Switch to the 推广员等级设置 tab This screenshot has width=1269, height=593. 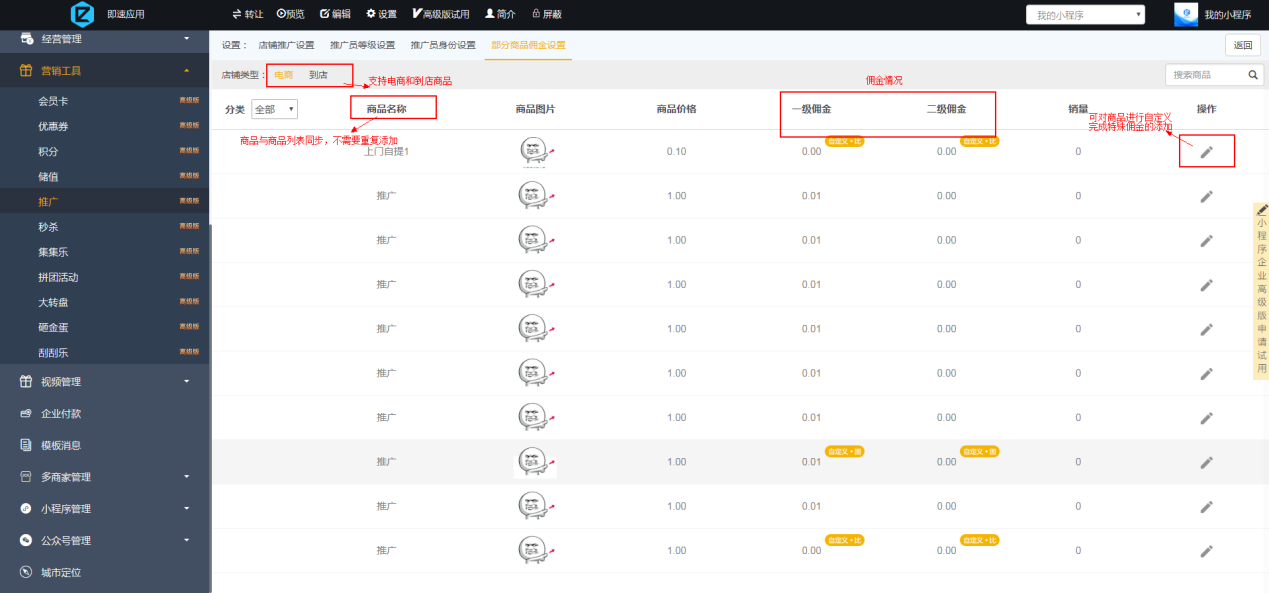tap(362, 45)
